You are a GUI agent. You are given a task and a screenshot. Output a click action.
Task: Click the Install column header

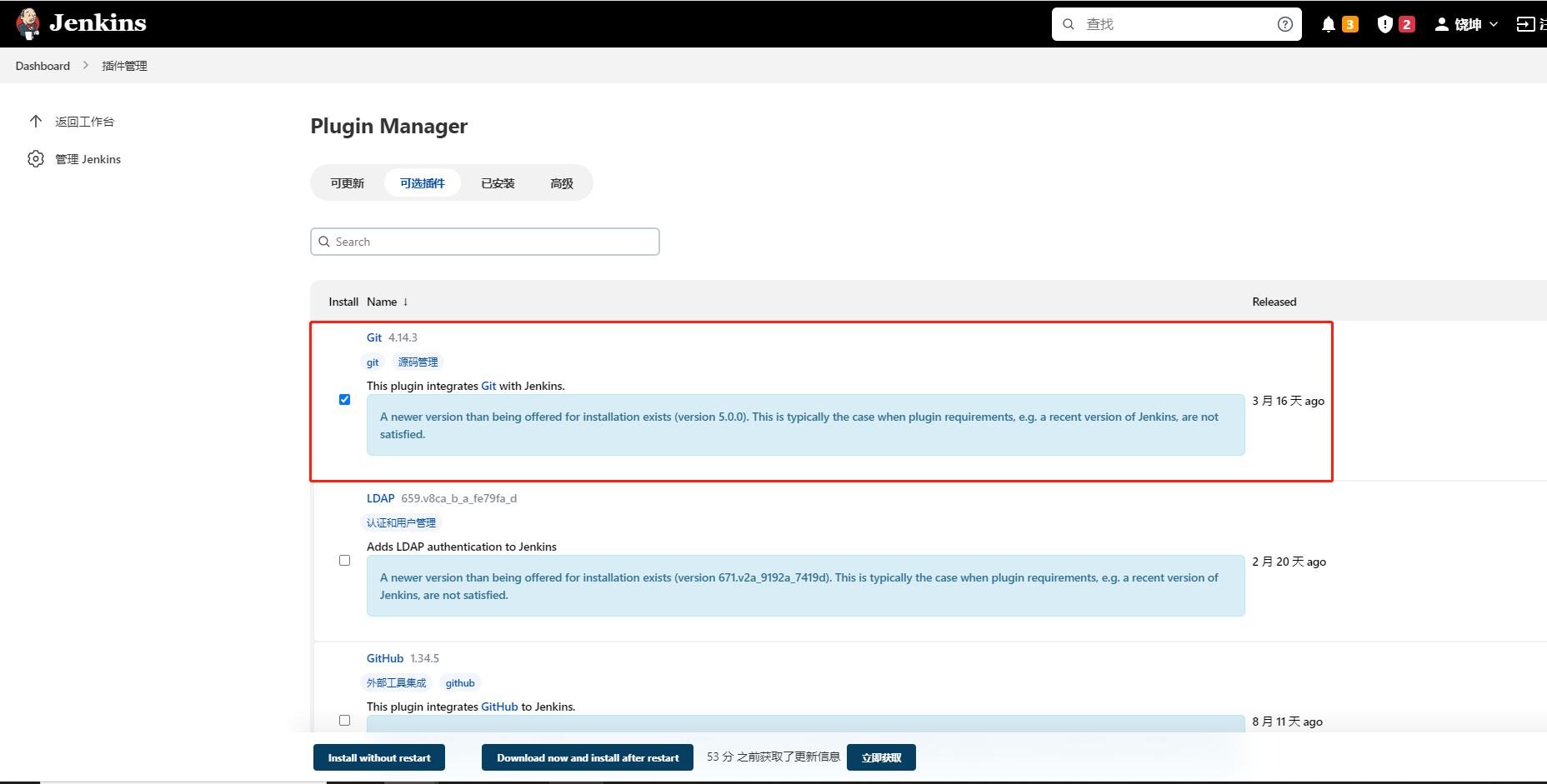click(x=343, y=302)
